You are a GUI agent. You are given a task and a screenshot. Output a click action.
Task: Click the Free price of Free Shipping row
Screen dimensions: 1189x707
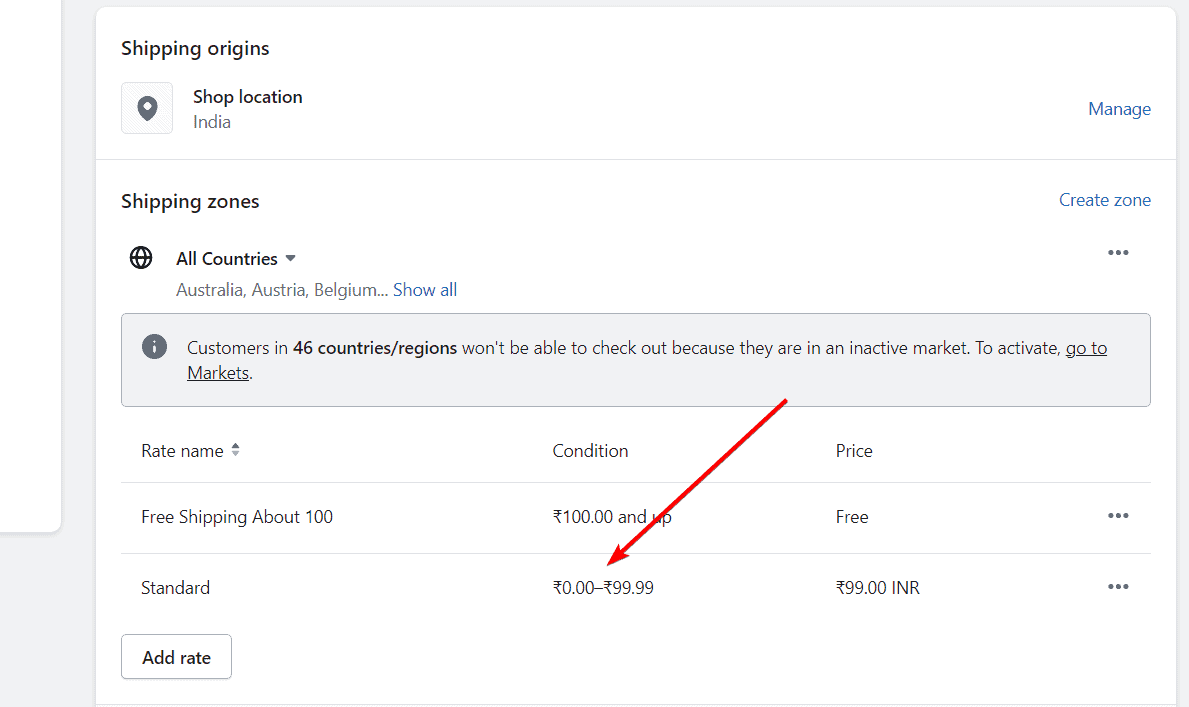coord(851,516)
